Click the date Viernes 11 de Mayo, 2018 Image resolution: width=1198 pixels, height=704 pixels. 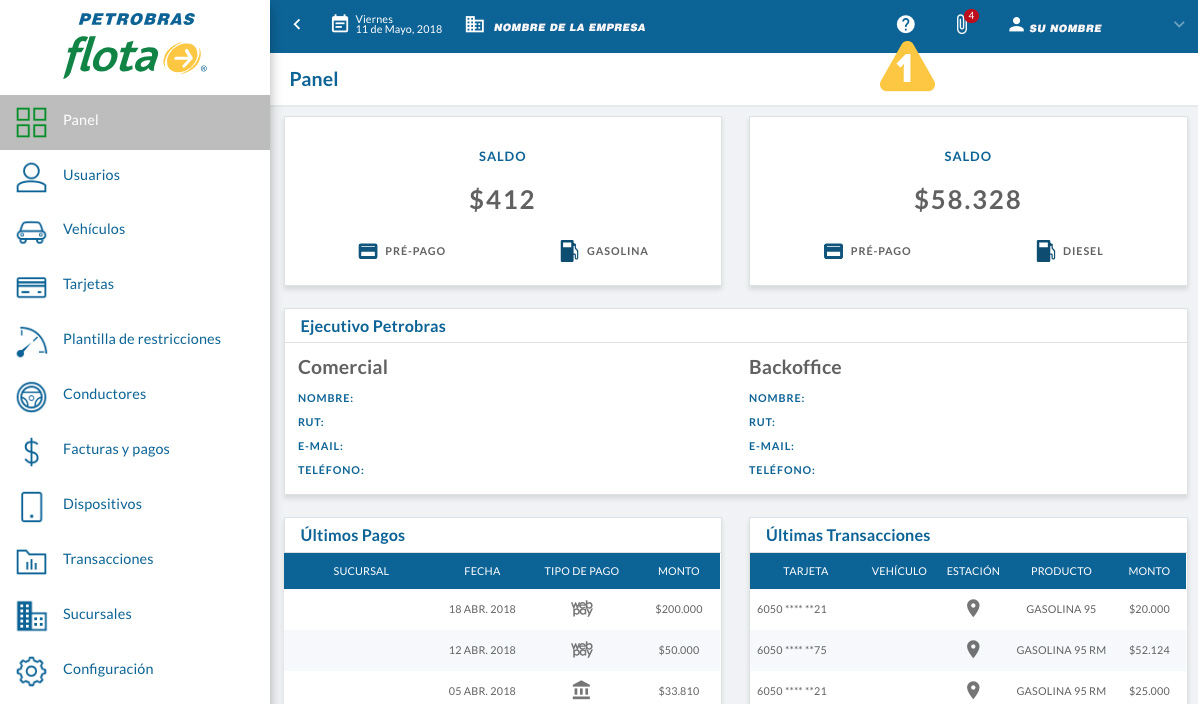[x=398, y=24]
